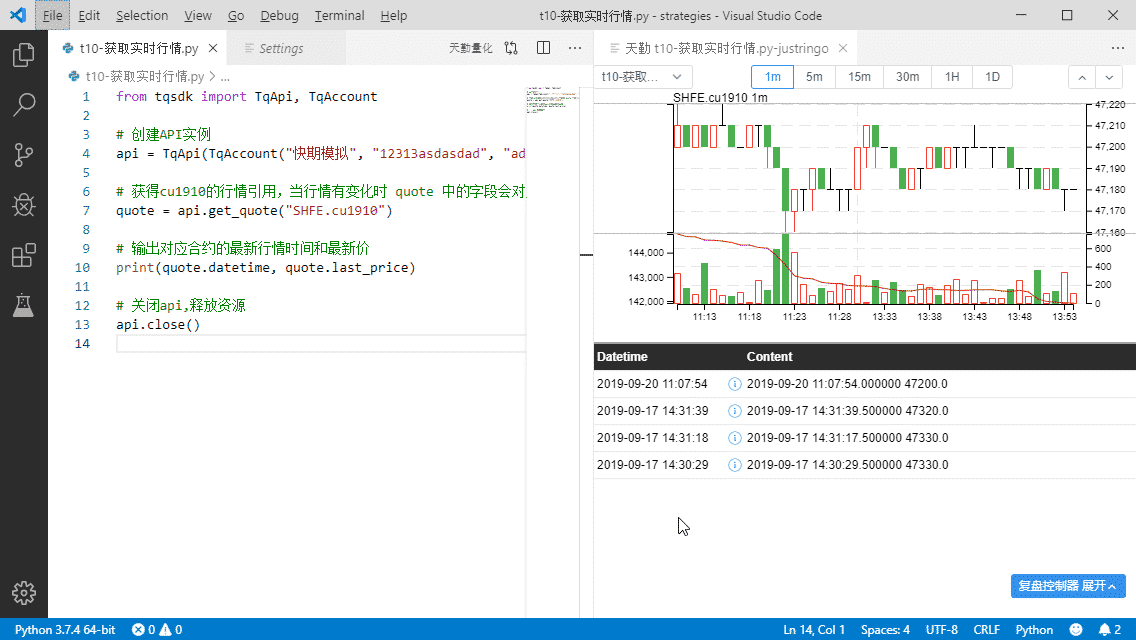Click the api.close() code line
1136x640 pixels.
[x=158, y=325]
